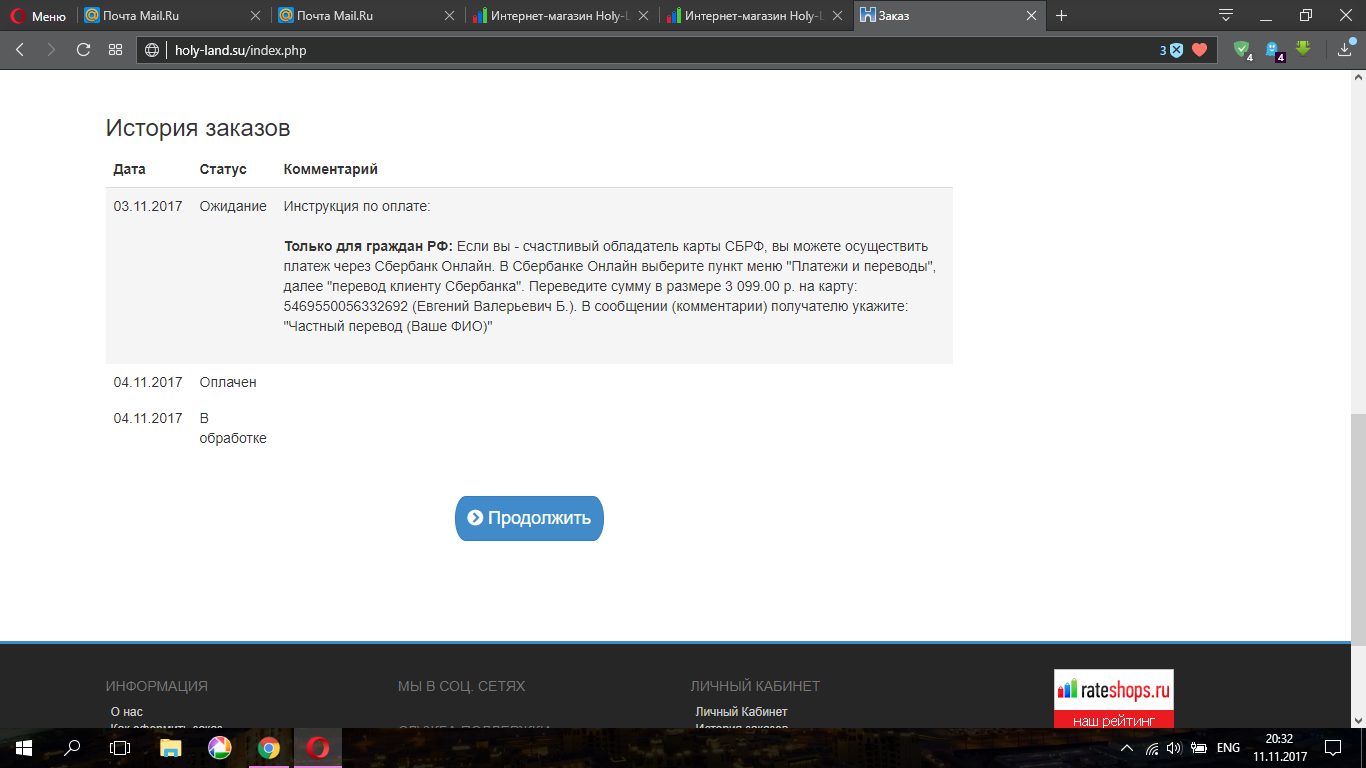Click the bold Только для граждан РФ text
Screen dimensions: 1366x768
point(368,246)
